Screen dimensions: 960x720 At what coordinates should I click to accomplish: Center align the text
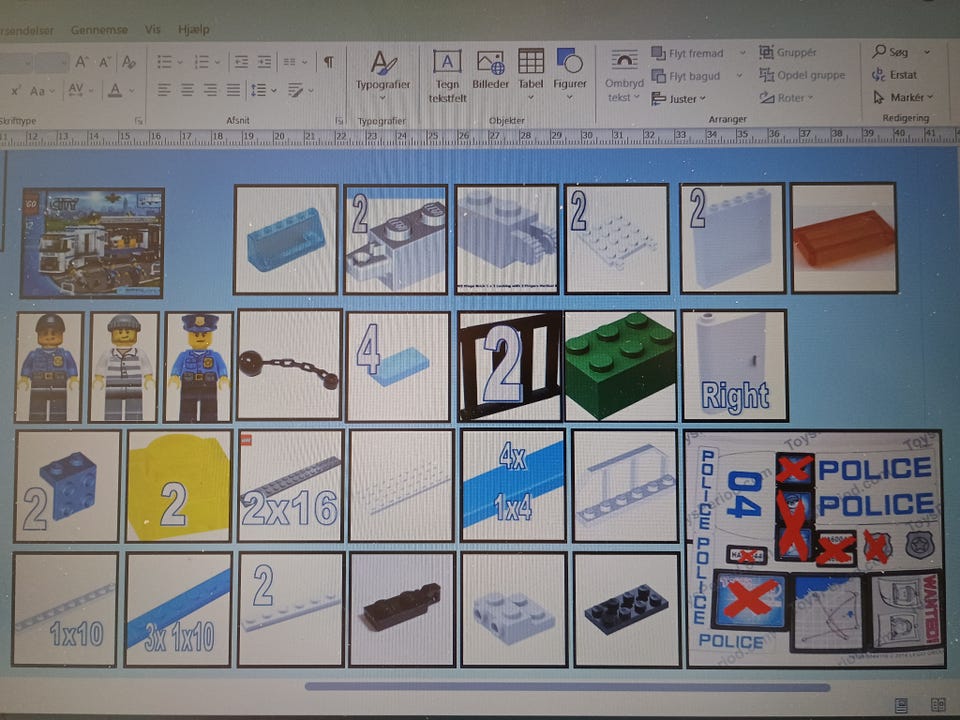coord(187,91)
